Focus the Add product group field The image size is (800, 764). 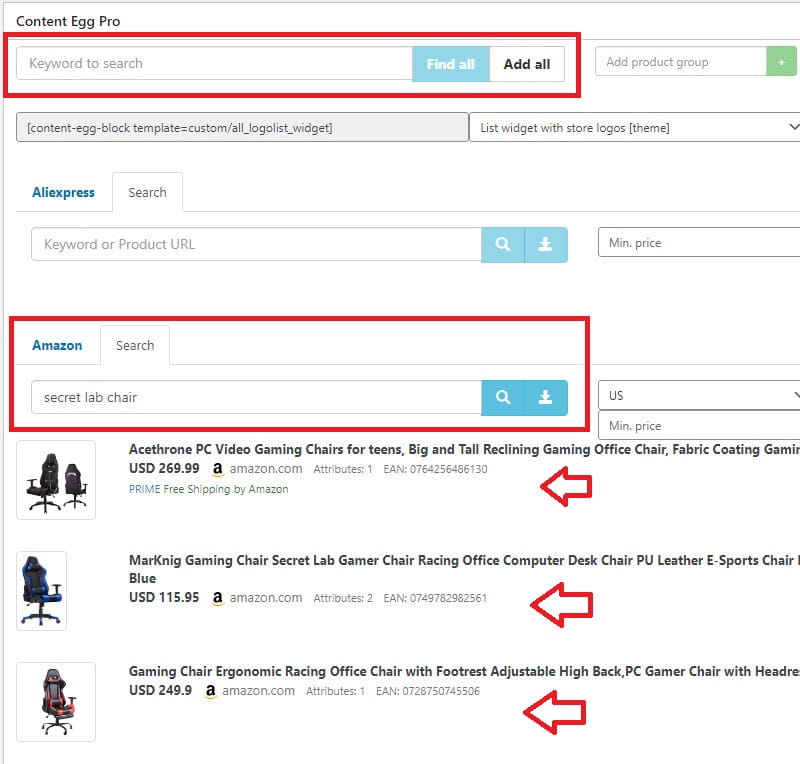point(681,62)
